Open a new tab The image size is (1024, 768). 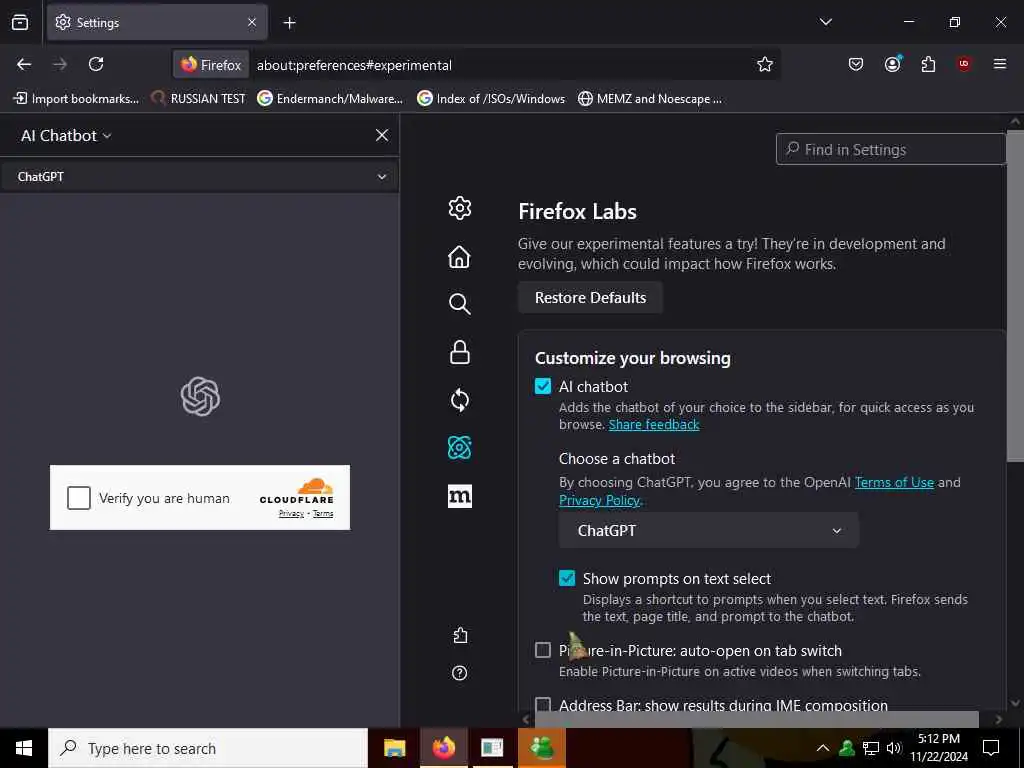tap(289, 23)
